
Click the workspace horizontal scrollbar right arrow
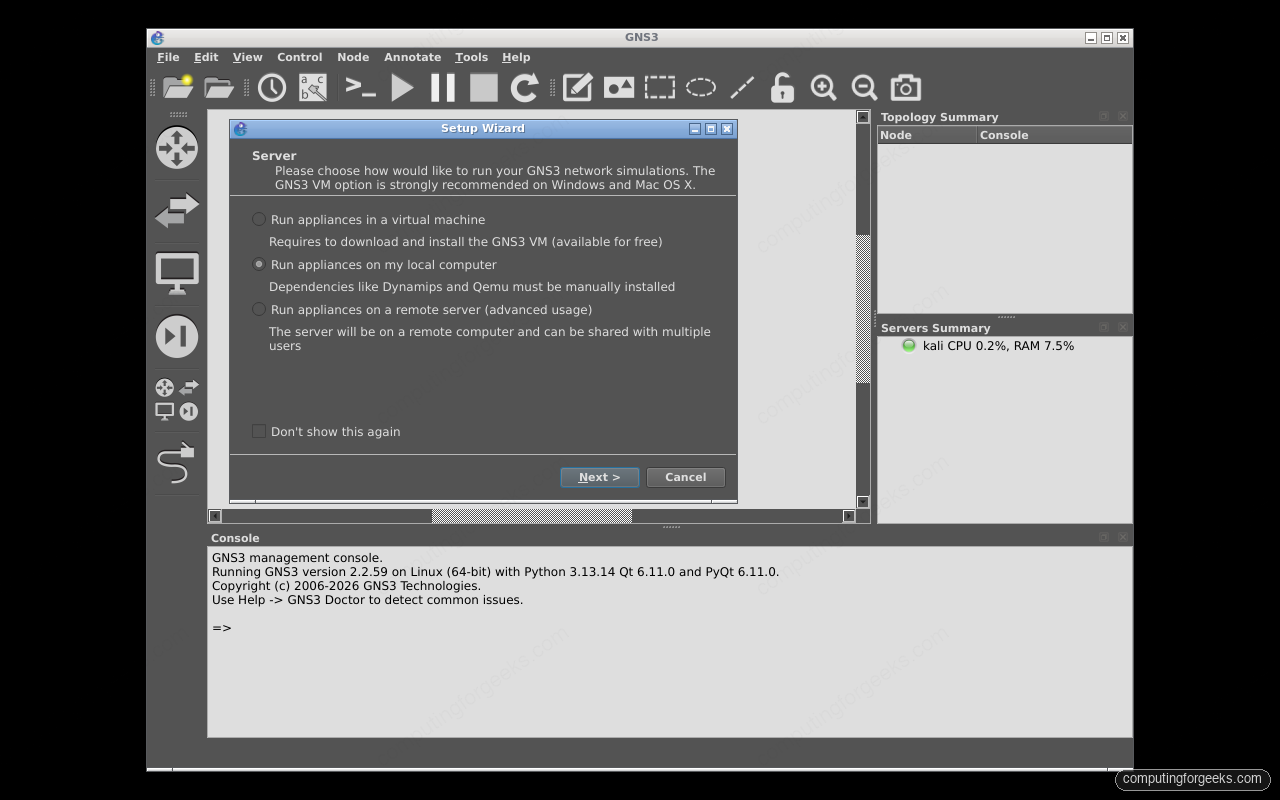849,516
